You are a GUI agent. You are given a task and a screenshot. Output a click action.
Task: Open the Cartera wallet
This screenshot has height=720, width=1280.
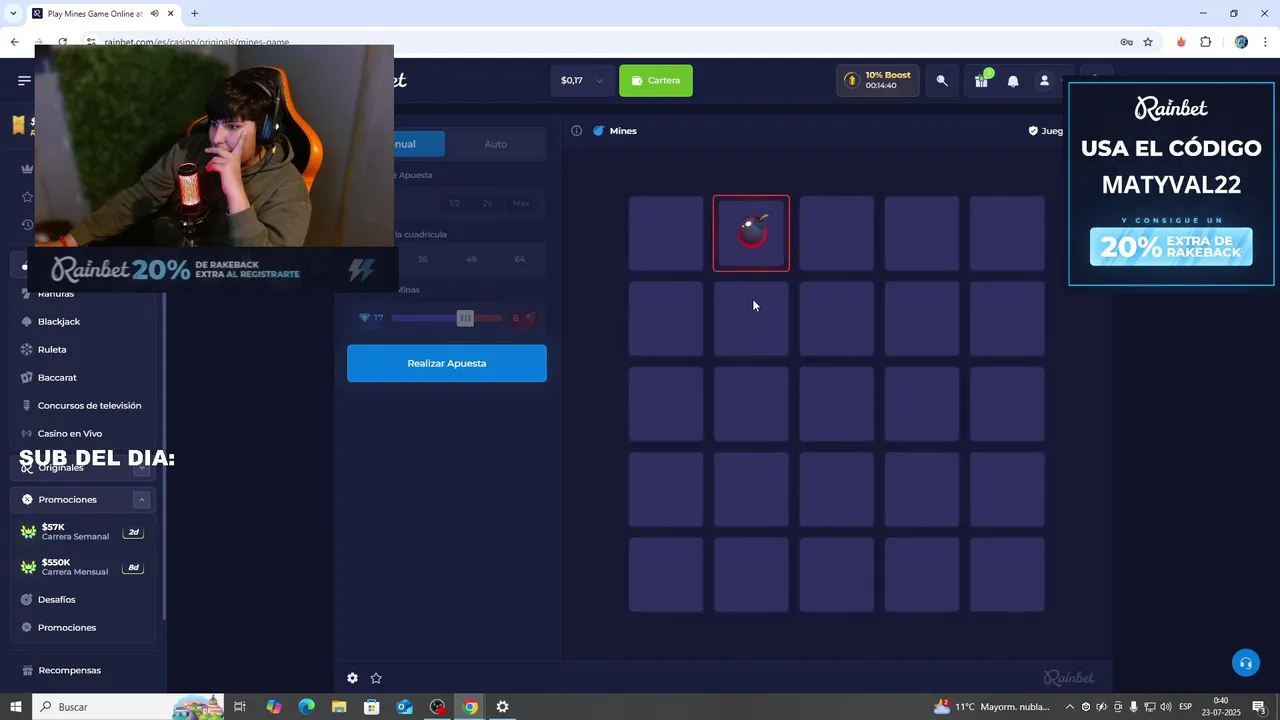[656, 80]
